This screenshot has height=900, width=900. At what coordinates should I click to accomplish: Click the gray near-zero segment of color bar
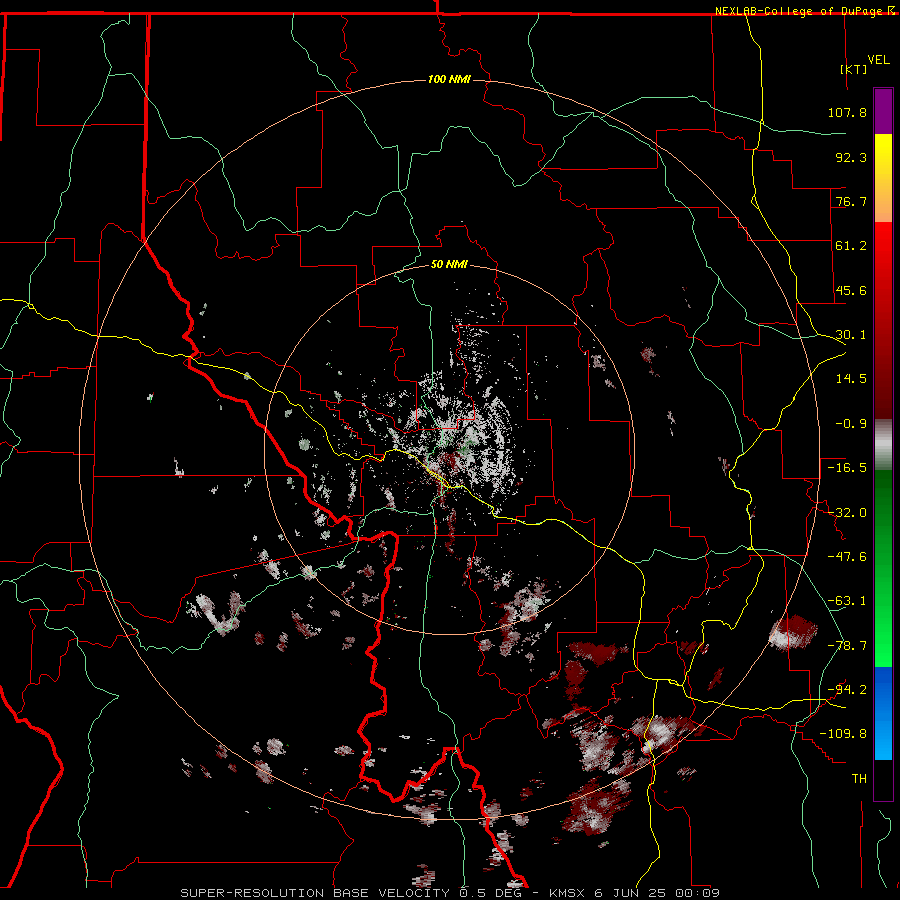[883, 445]
